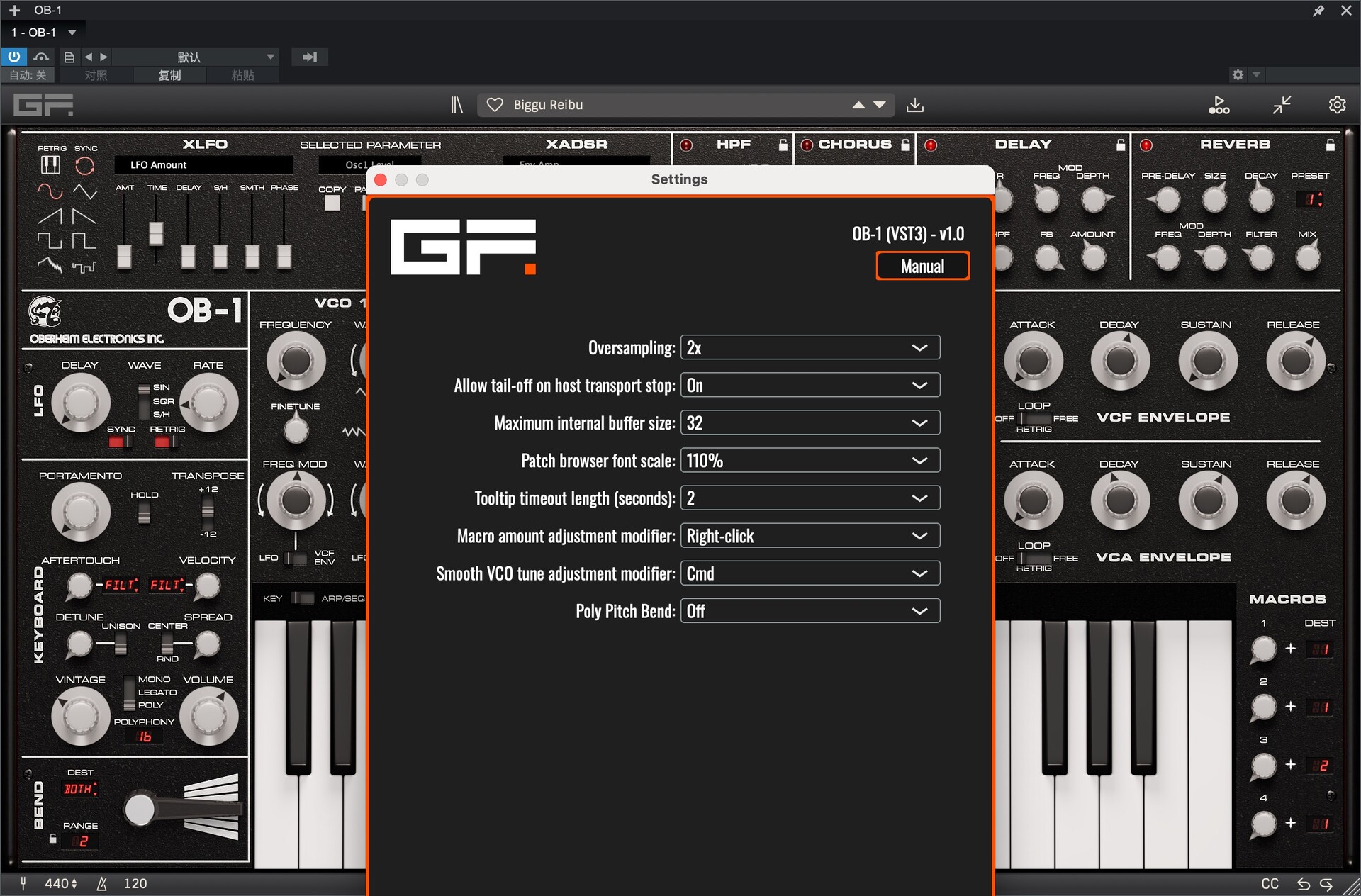Click the VCF Envelope Attack knob

[1033, 361]
